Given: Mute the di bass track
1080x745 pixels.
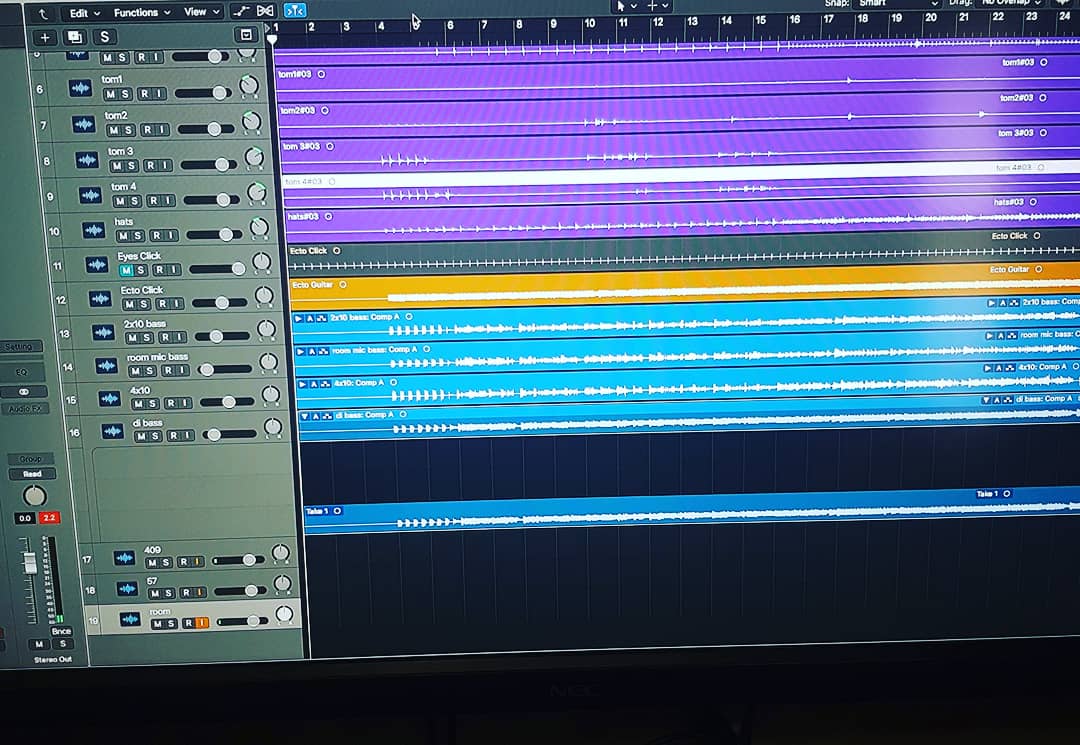Looking at the screenshot, I should [141, 436].
